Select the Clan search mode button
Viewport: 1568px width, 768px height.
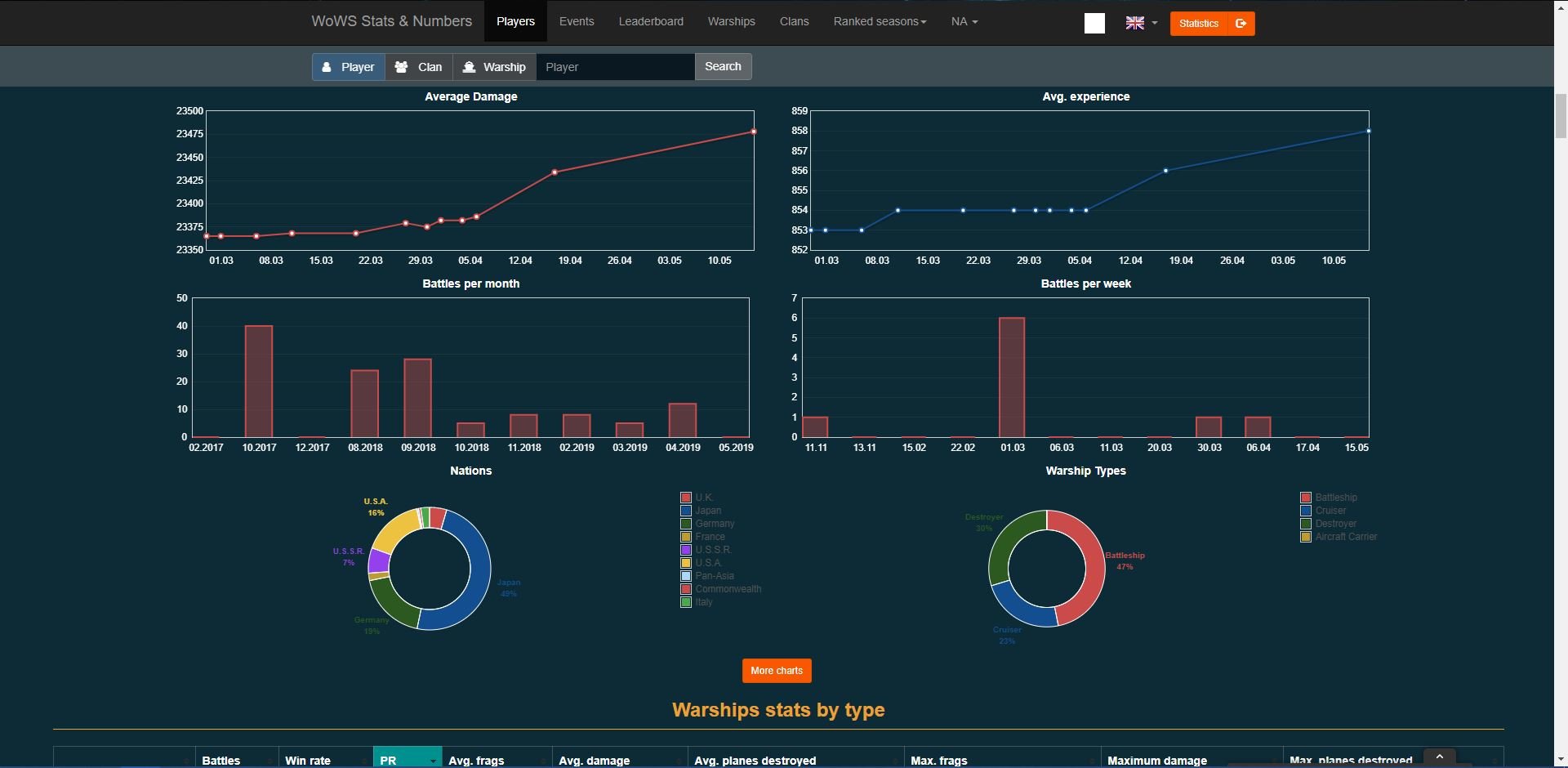pyautogui.click(x=419, y=67)
